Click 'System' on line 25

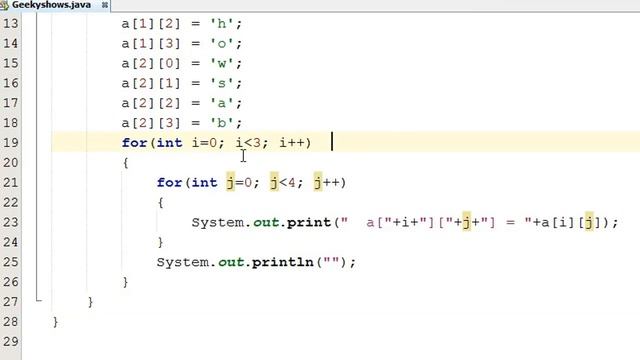tap(183, 262)
